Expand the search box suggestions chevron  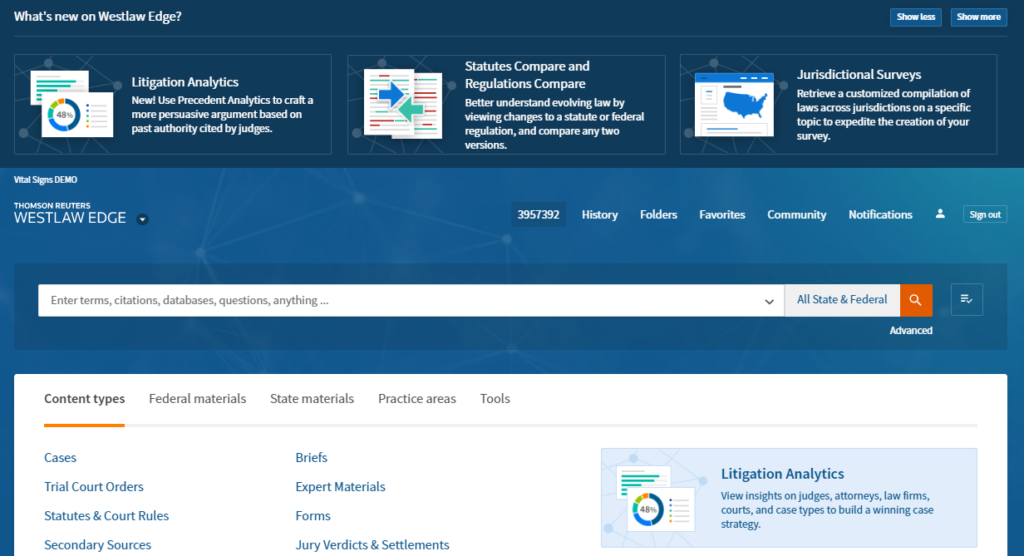click(x=769, y=301)
